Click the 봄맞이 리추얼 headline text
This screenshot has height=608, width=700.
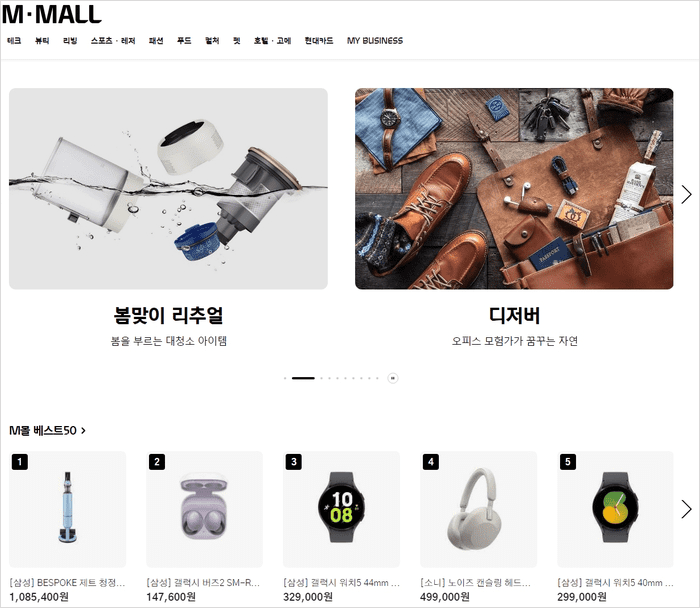coord(168,315)
